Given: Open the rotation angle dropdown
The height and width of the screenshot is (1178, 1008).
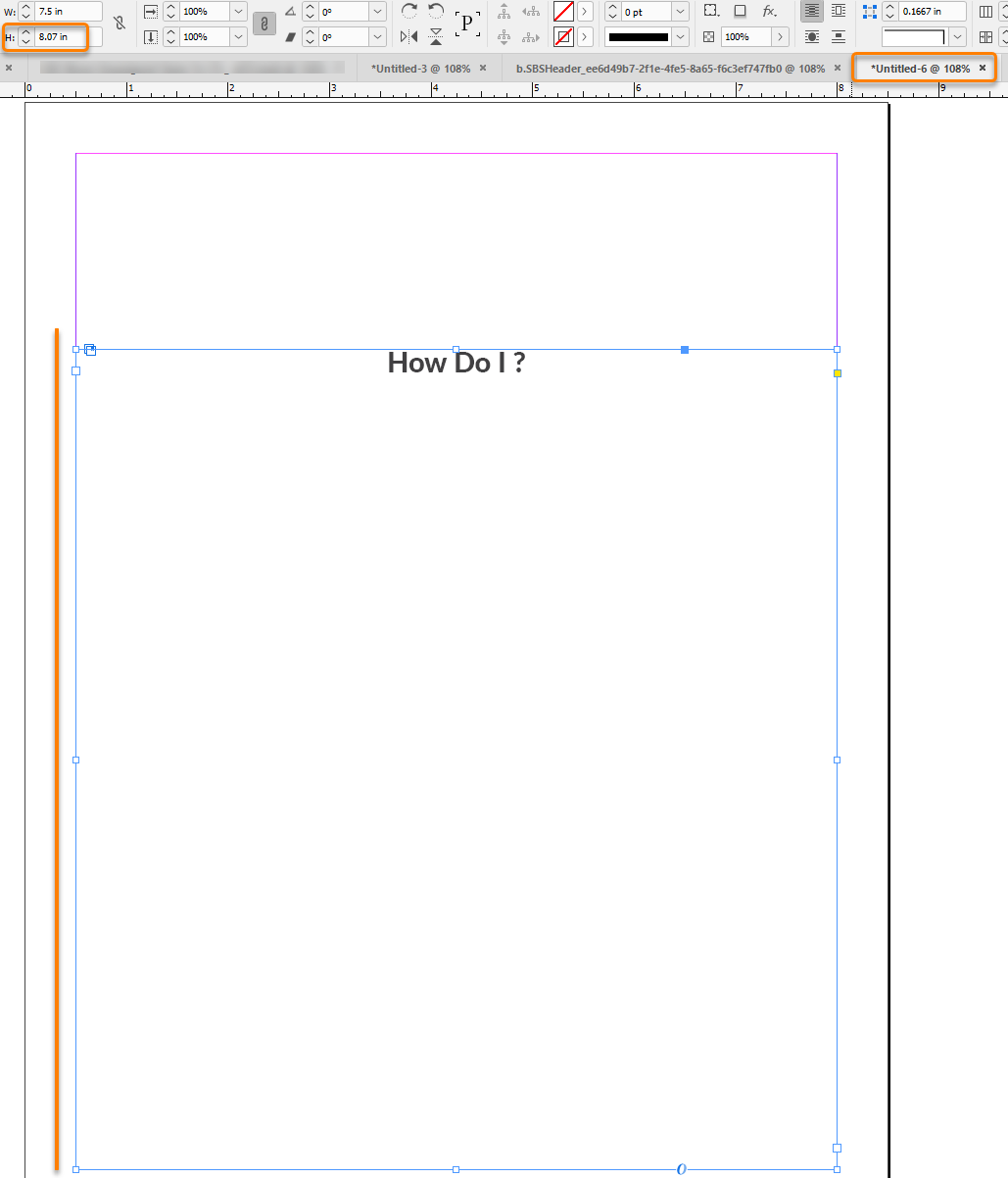Looking at the screenshot, I should 376,11.
